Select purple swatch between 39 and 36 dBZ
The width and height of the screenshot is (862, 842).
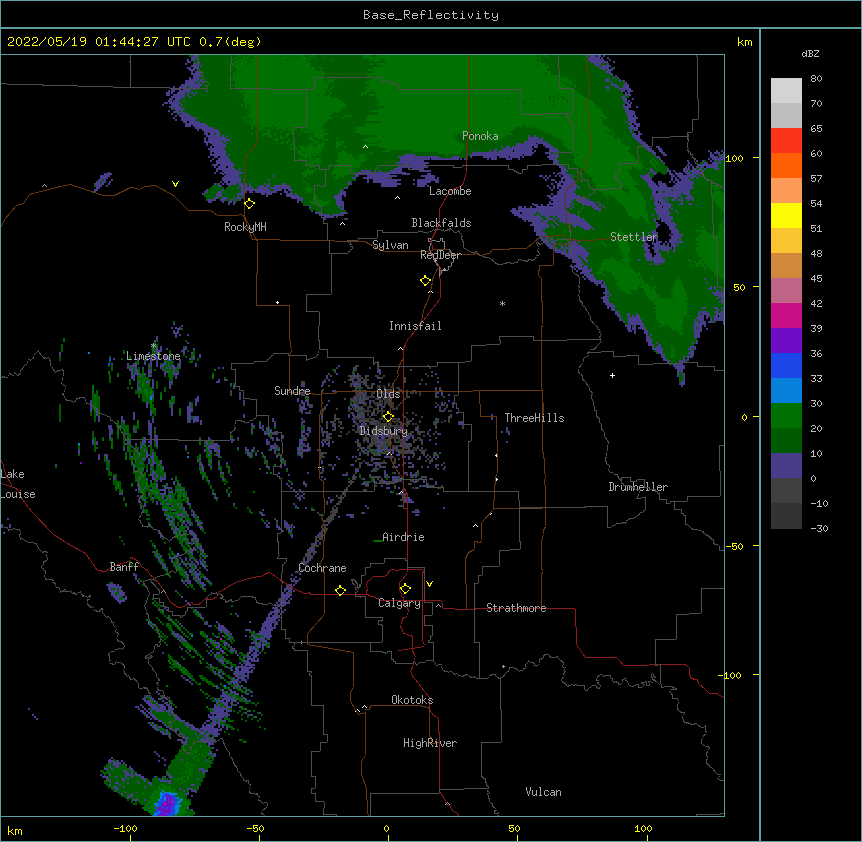(786, 341)
